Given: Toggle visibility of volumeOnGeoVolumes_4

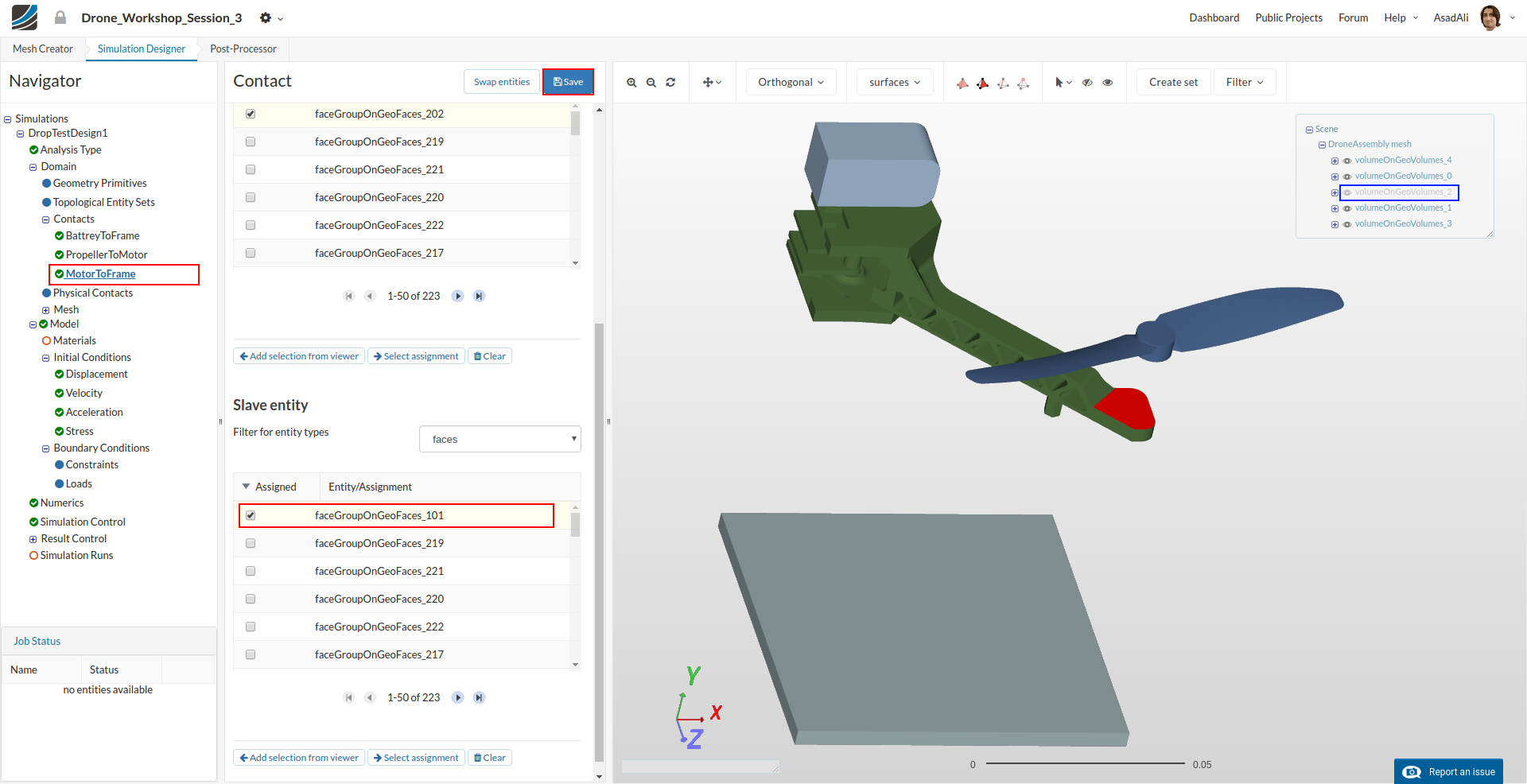Looking at the screenshot, I should 1347,161.
